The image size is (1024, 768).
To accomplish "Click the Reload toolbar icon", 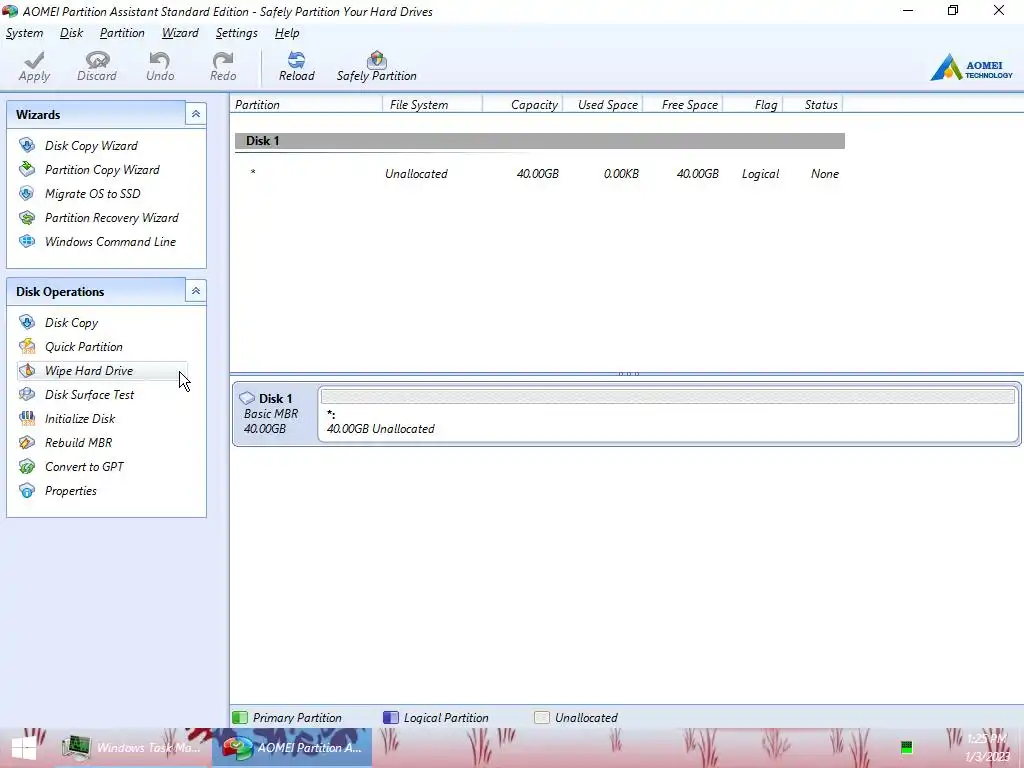I will [x=296, y=60].
